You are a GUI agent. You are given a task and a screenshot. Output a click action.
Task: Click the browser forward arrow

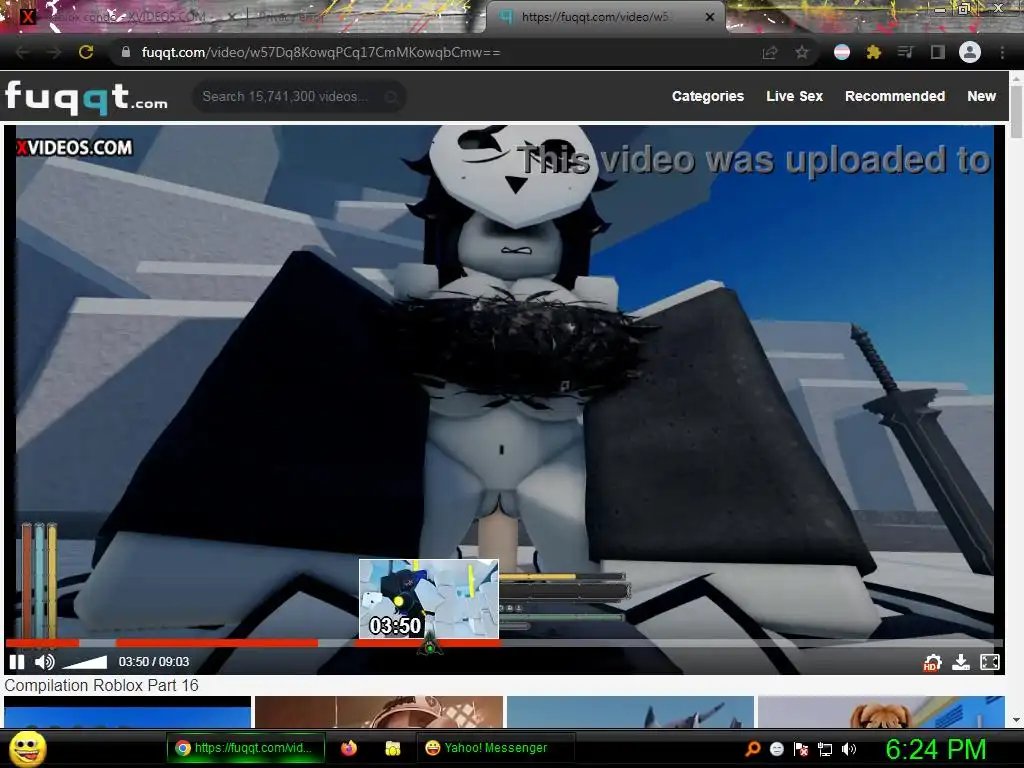(54, 53)
